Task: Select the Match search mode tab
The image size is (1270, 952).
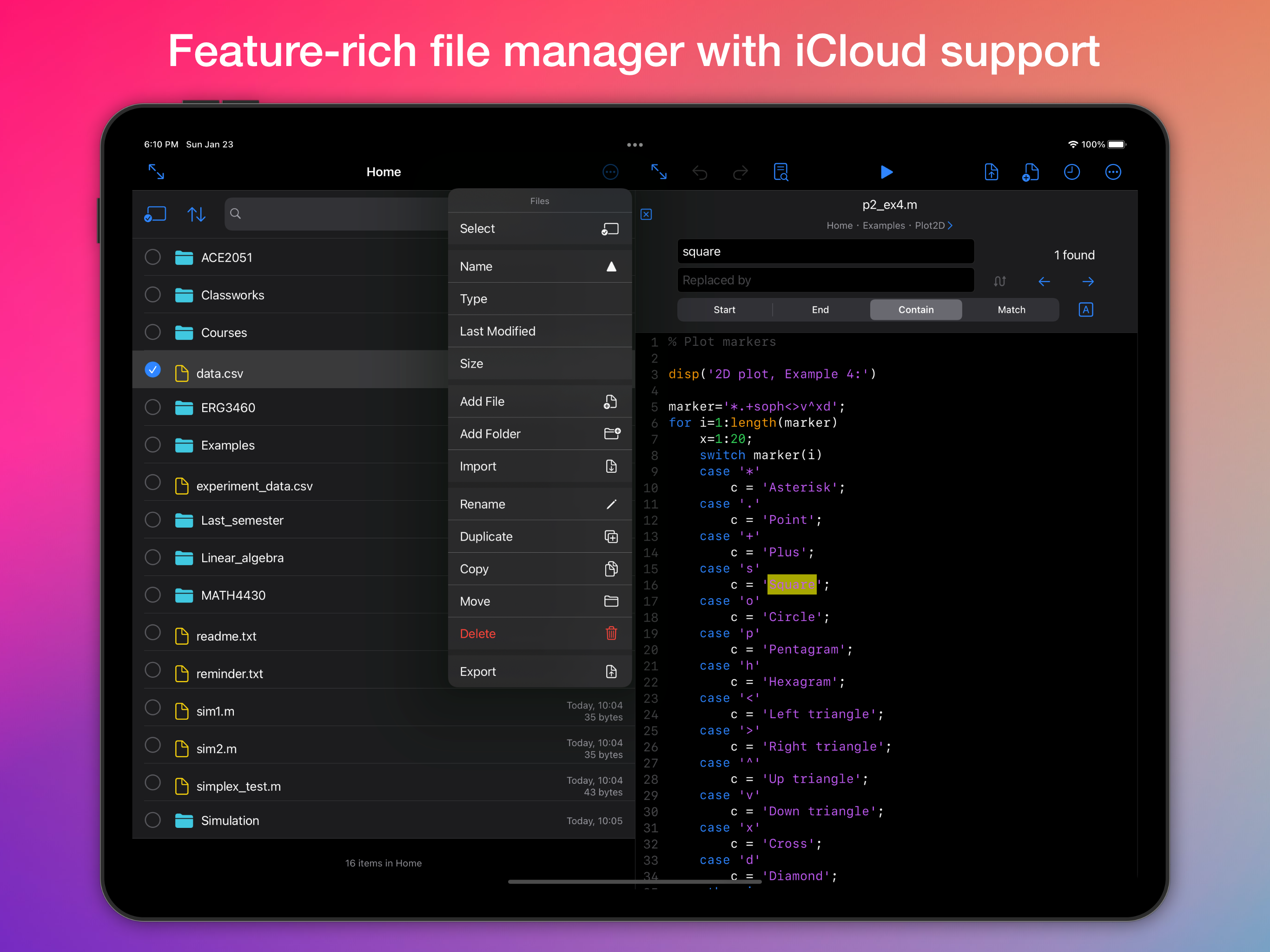Action: 1011,310
